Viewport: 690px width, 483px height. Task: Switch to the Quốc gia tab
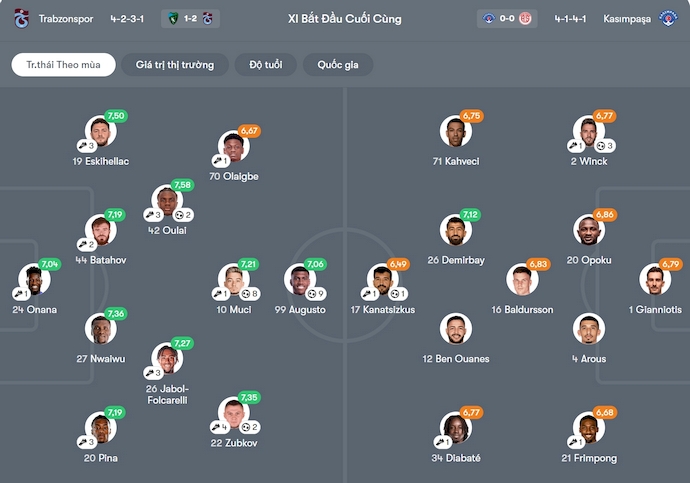pyautogui.click(x=338, y=65)
